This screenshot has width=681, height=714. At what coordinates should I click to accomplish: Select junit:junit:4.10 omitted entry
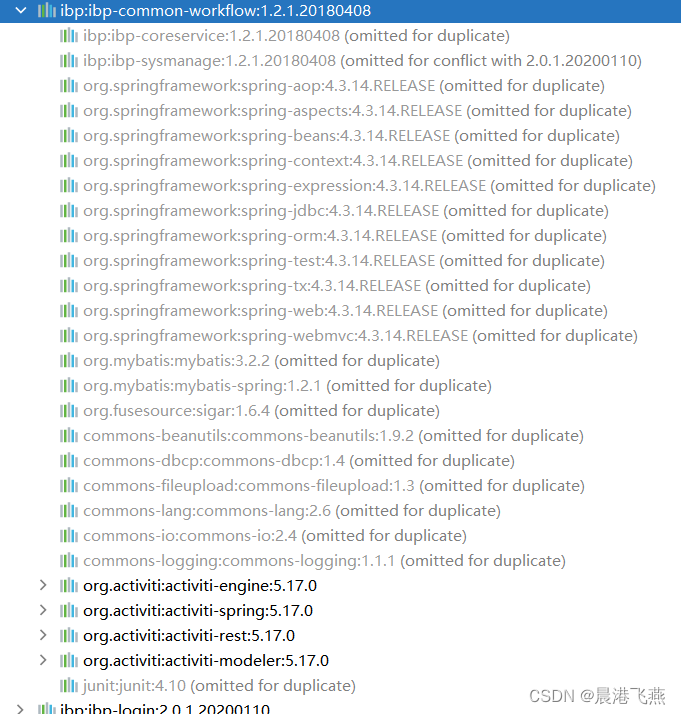pyautogui.click(x=219, y=686)
